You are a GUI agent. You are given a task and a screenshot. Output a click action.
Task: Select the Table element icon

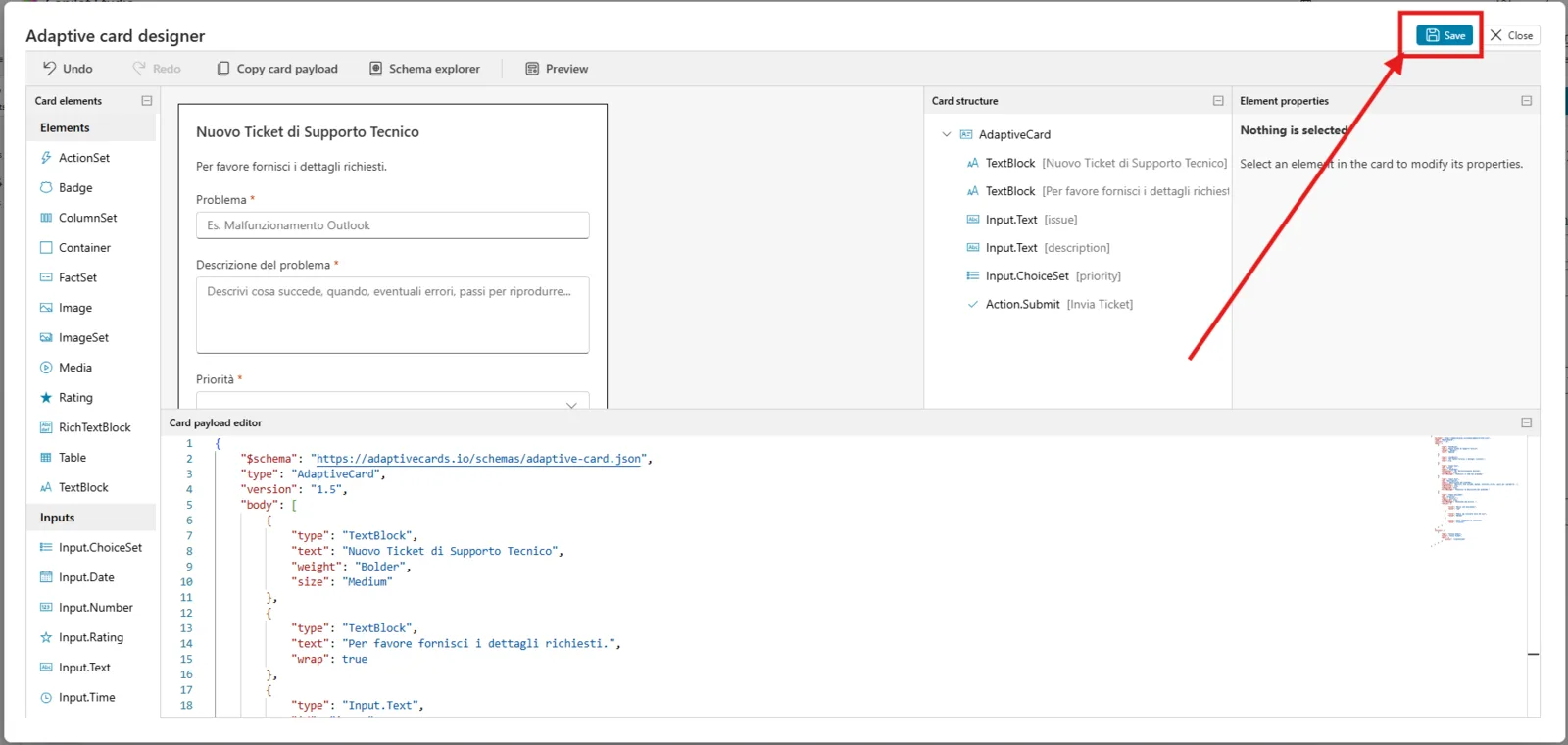46,458
